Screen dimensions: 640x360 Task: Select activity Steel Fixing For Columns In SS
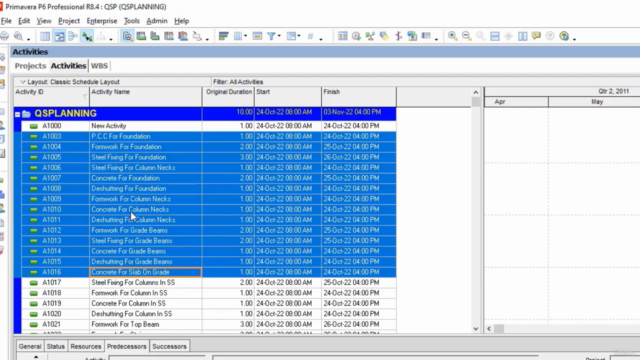point(208,282)
